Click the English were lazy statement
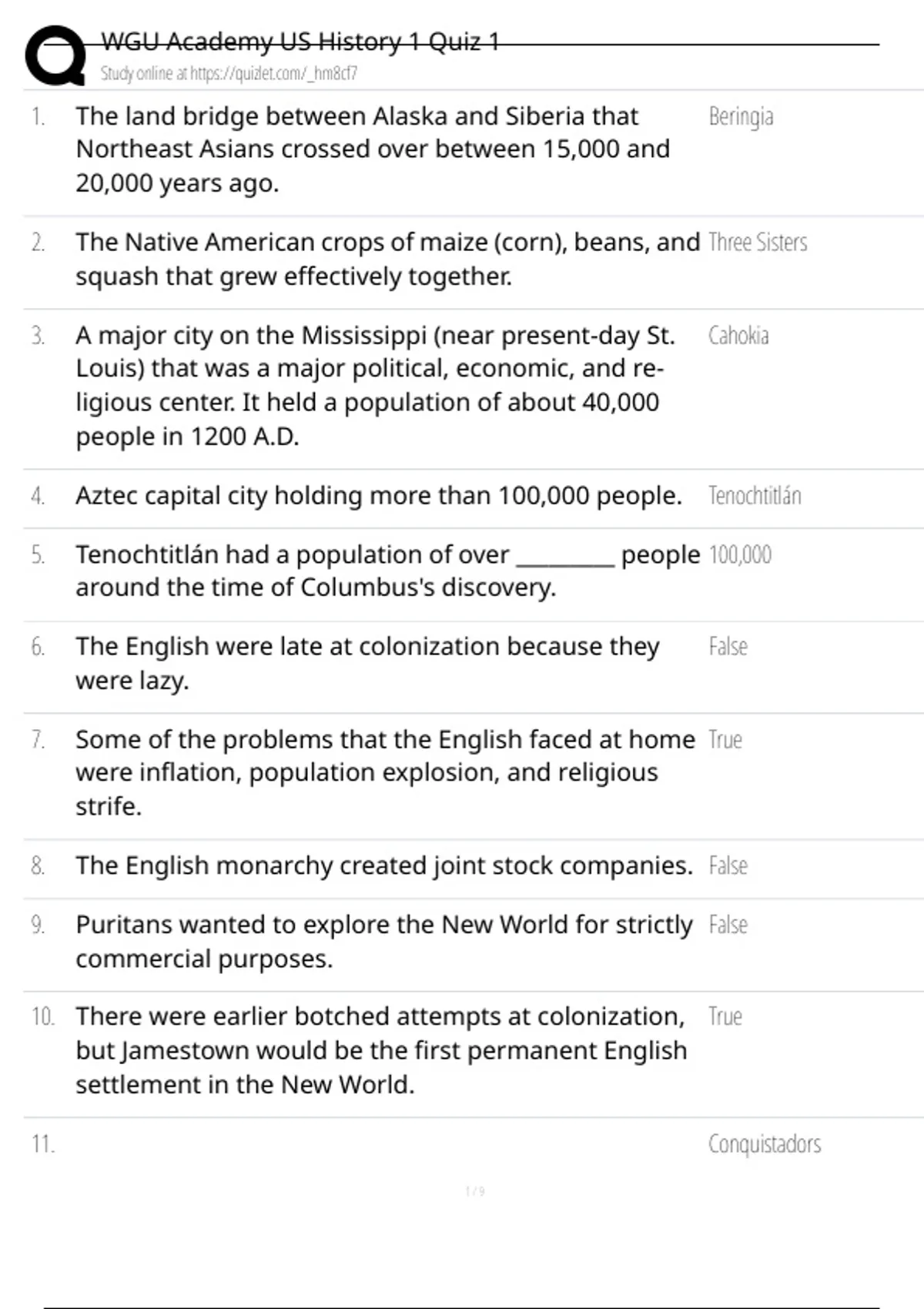This screenshot has width=924, height=1309. point(367,663)
